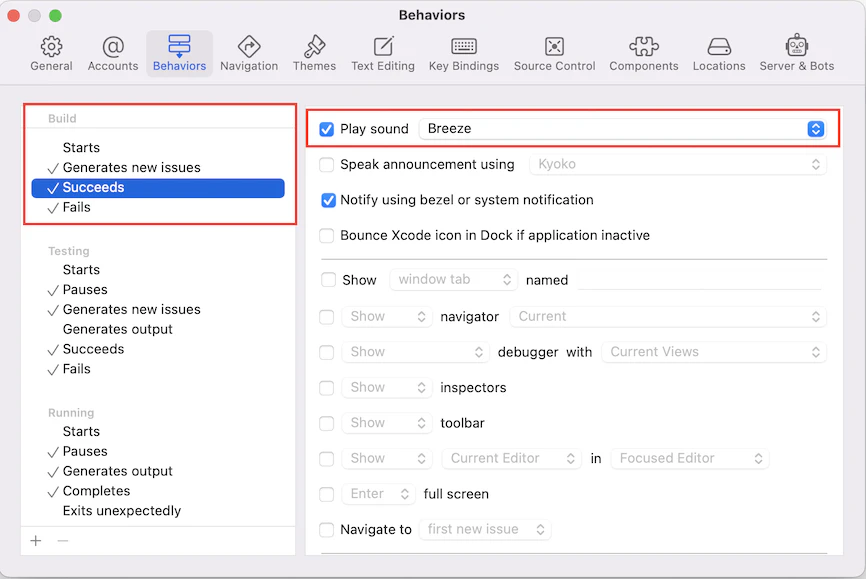866x579 pixels.
Task: Enable the debugger row checkbox
Action: point(326,352)
